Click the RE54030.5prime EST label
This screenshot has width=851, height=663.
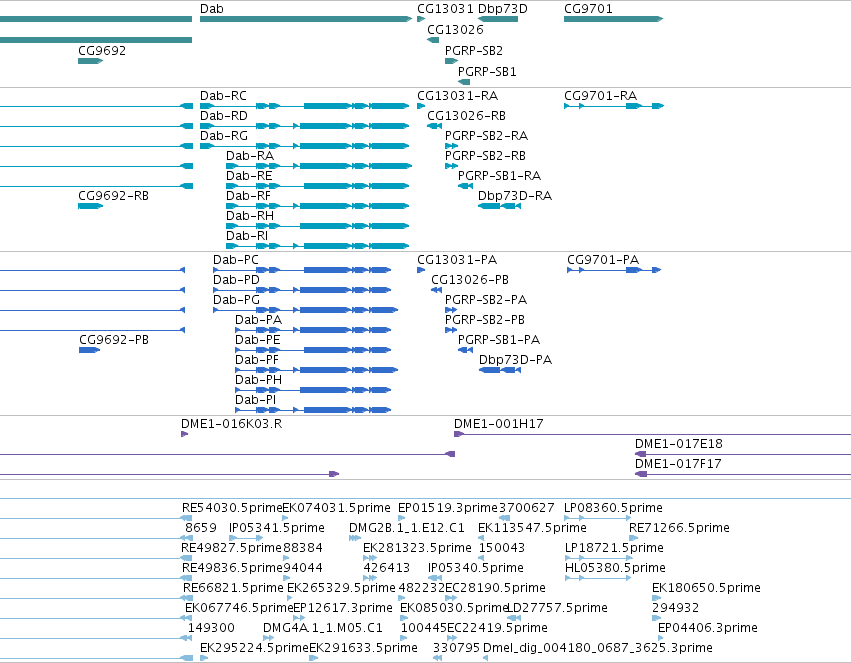pyautogui.click(x=232, y=508)
